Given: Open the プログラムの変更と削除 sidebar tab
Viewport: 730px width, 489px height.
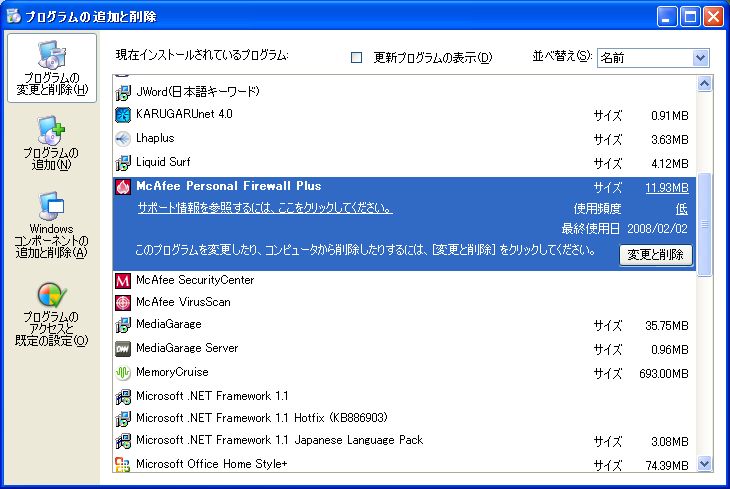Looking at the screenshot, I should [x=51, y=69].
